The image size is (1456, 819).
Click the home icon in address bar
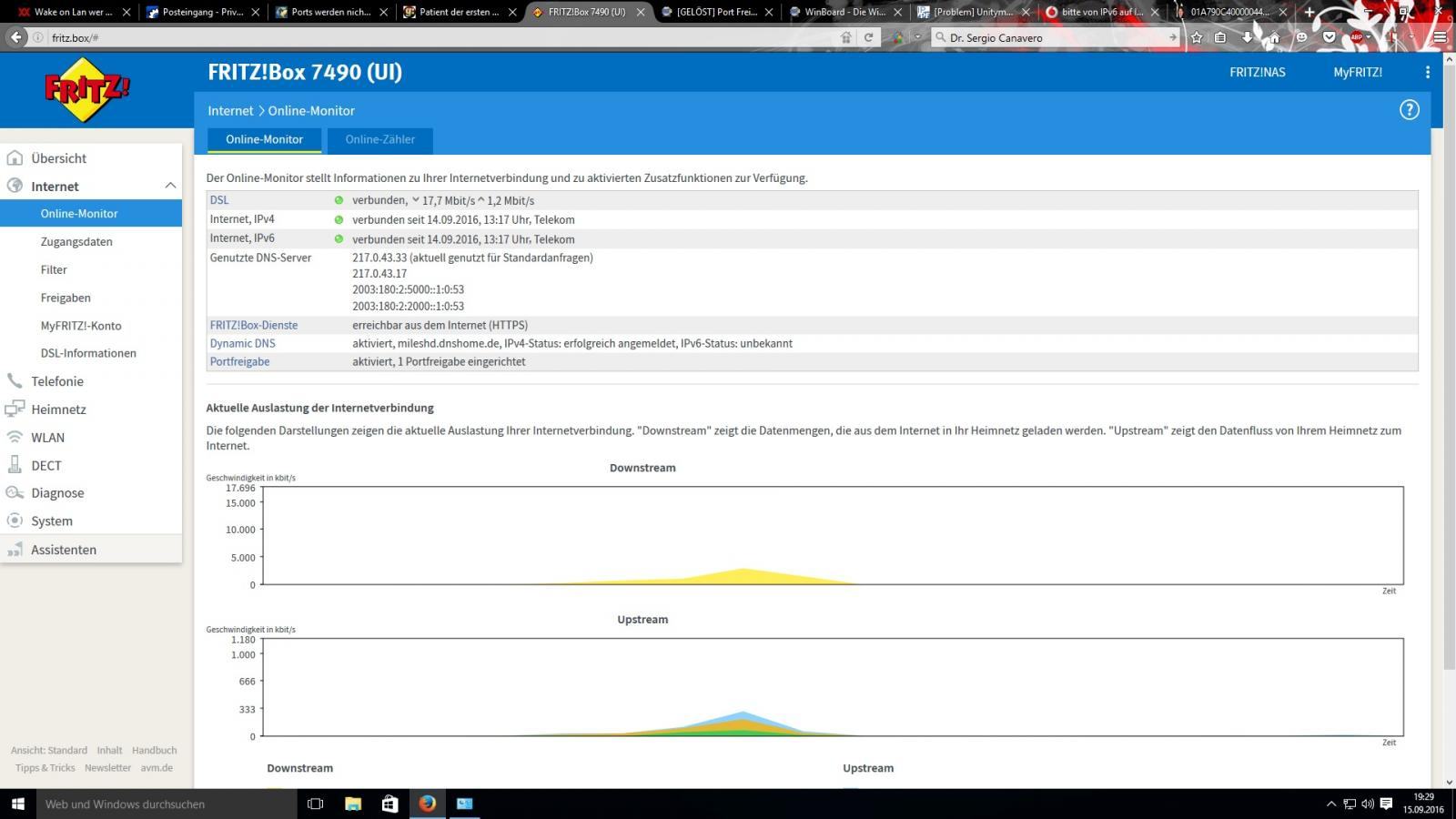[x=845, y=37]
